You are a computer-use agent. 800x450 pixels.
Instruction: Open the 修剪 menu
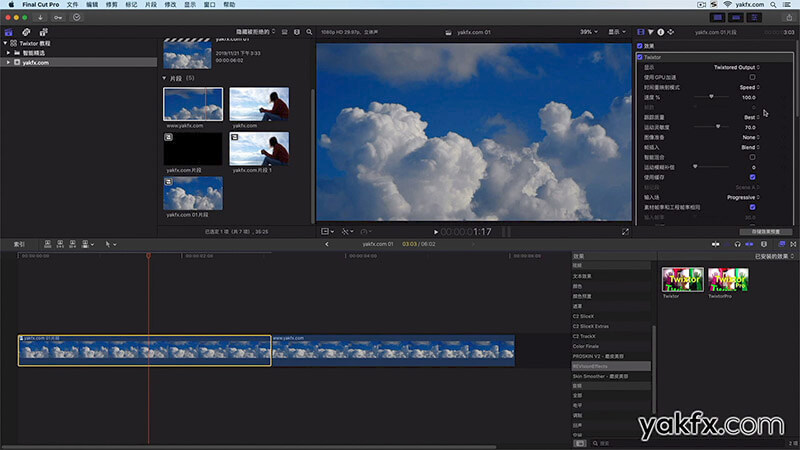pos(111,5)
